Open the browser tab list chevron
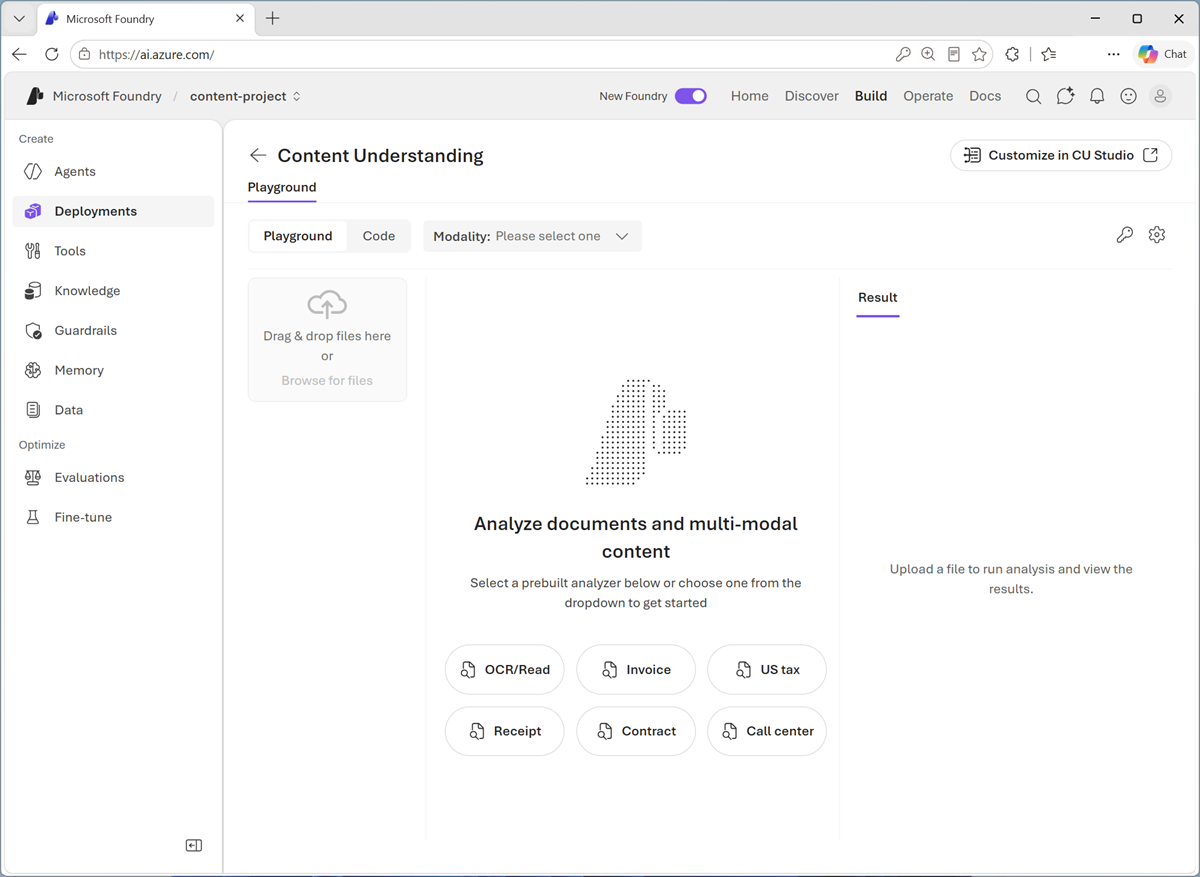This screenshot has height=877, width=1200. [19, 19]
